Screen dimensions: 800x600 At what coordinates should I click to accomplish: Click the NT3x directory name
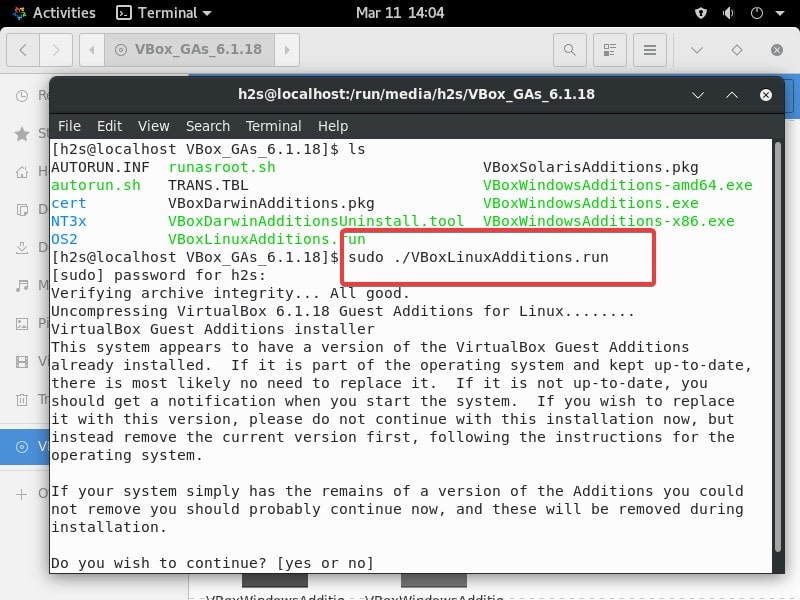click(x=69, y=221)
